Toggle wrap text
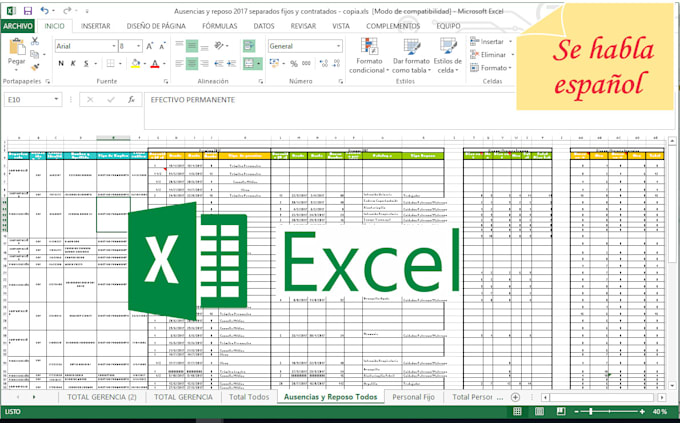Image resolution: width=680 pixels, height=423 pixels. point(249,46)
